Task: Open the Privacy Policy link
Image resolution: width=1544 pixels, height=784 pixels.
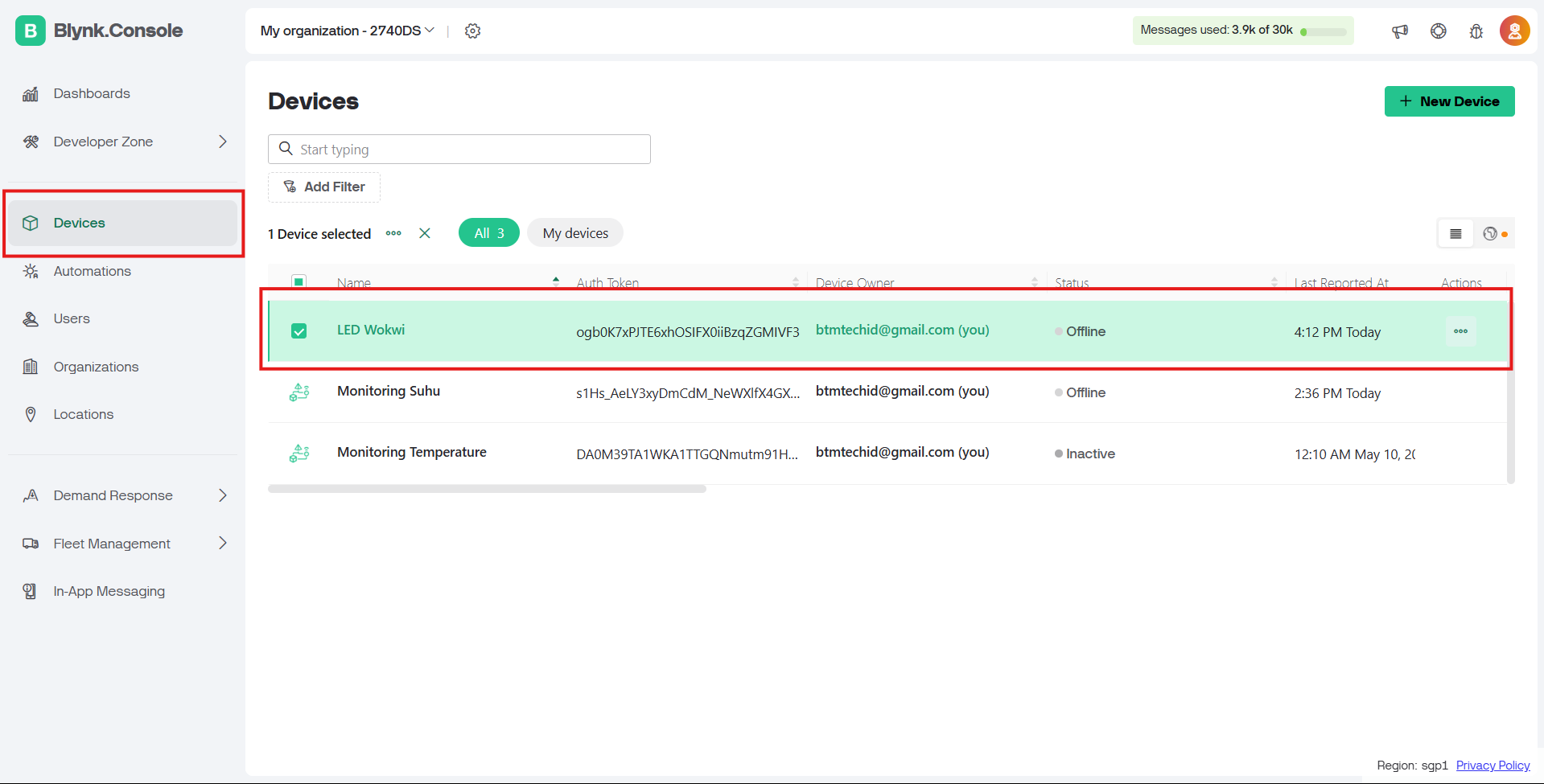Action: click(1493, 766)
